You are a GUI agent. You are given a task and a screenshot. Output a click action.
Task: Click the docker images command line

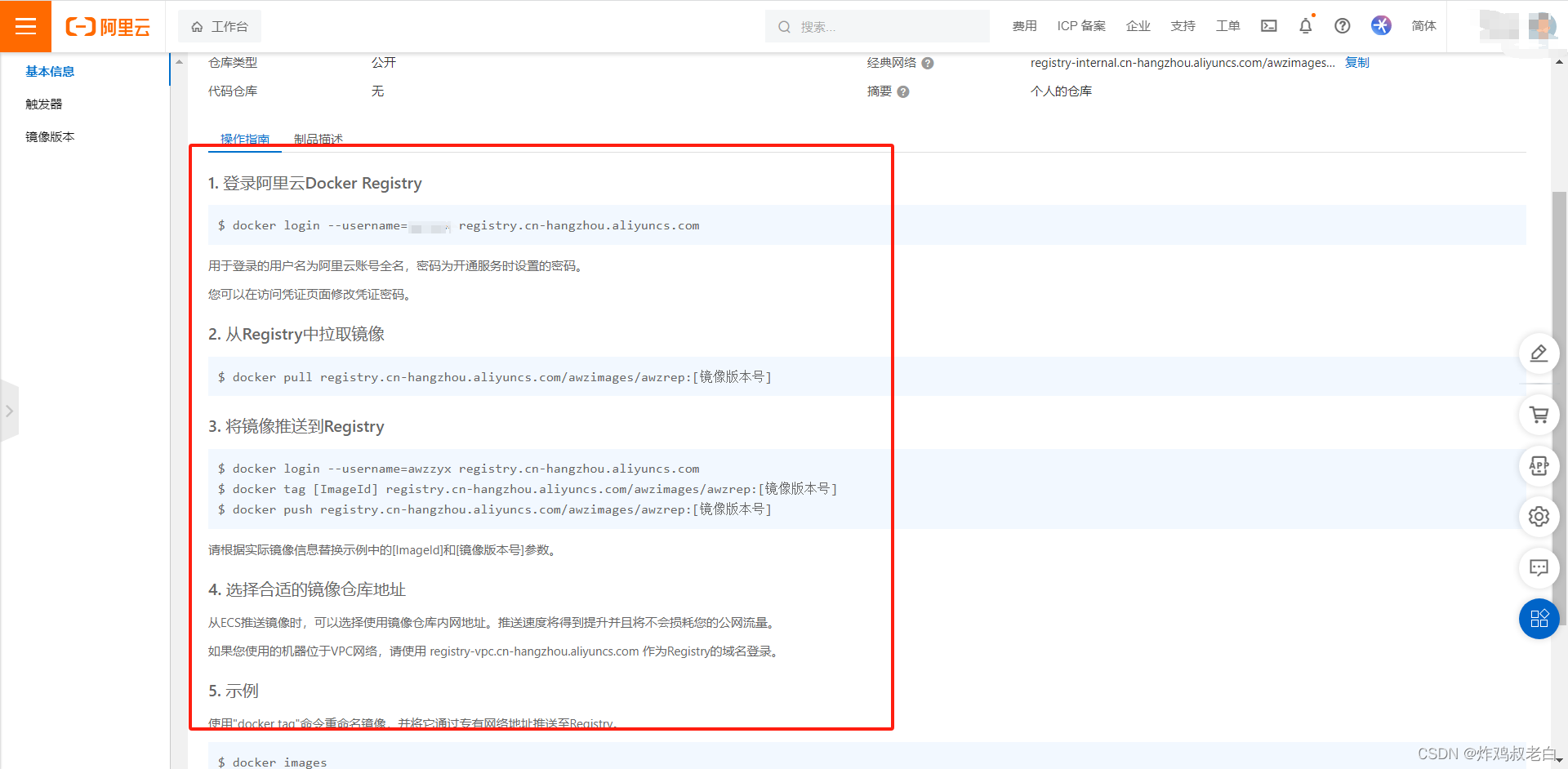coord(272,762)
